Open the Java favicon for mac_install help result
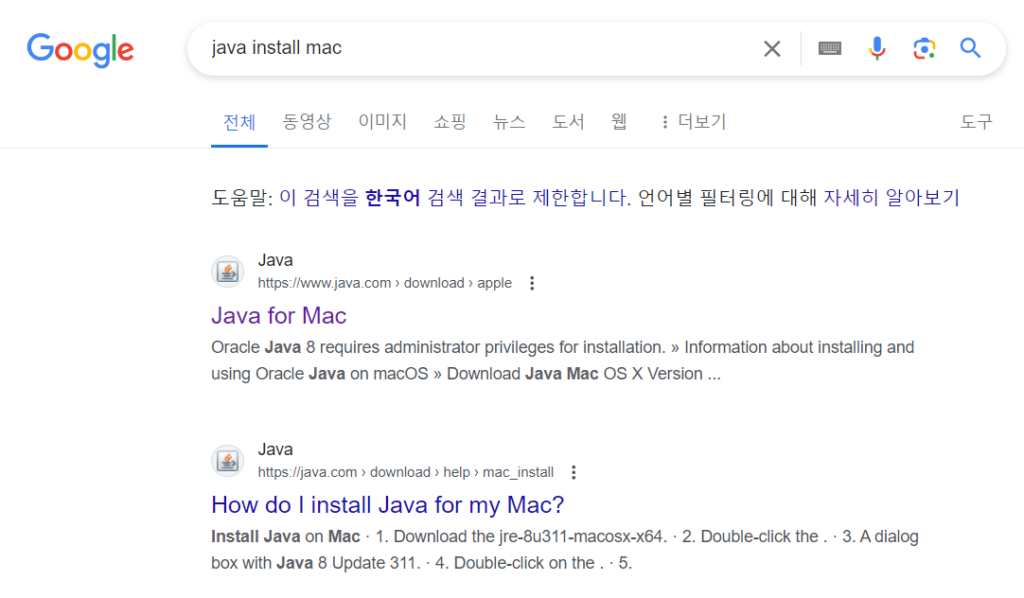Screen dimensions: 1024x598 click(227, 461)
